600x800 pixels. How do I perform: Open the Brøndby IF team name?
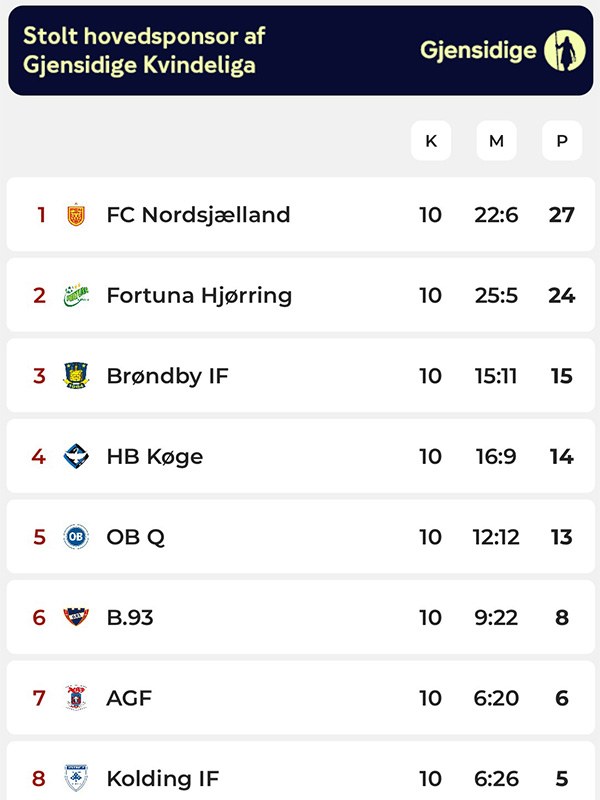click(167, 376)
